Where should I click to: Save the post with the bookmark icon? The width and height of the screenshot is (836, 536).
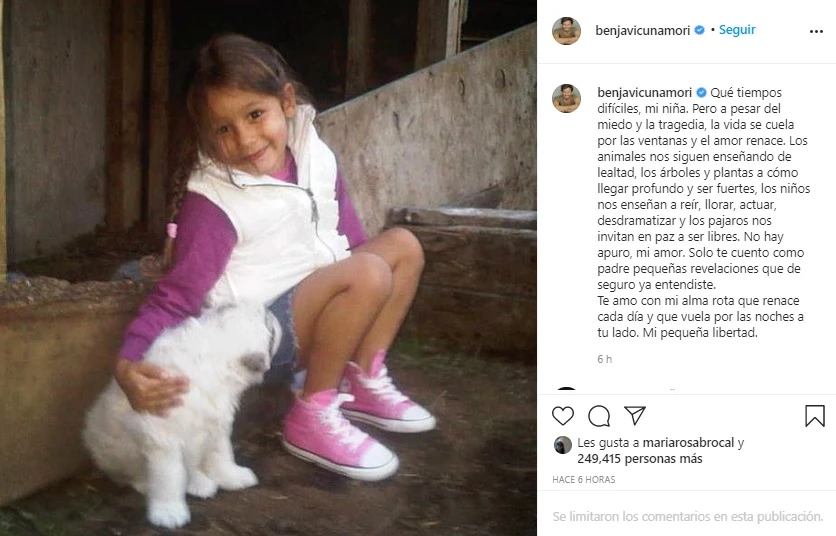815,416
